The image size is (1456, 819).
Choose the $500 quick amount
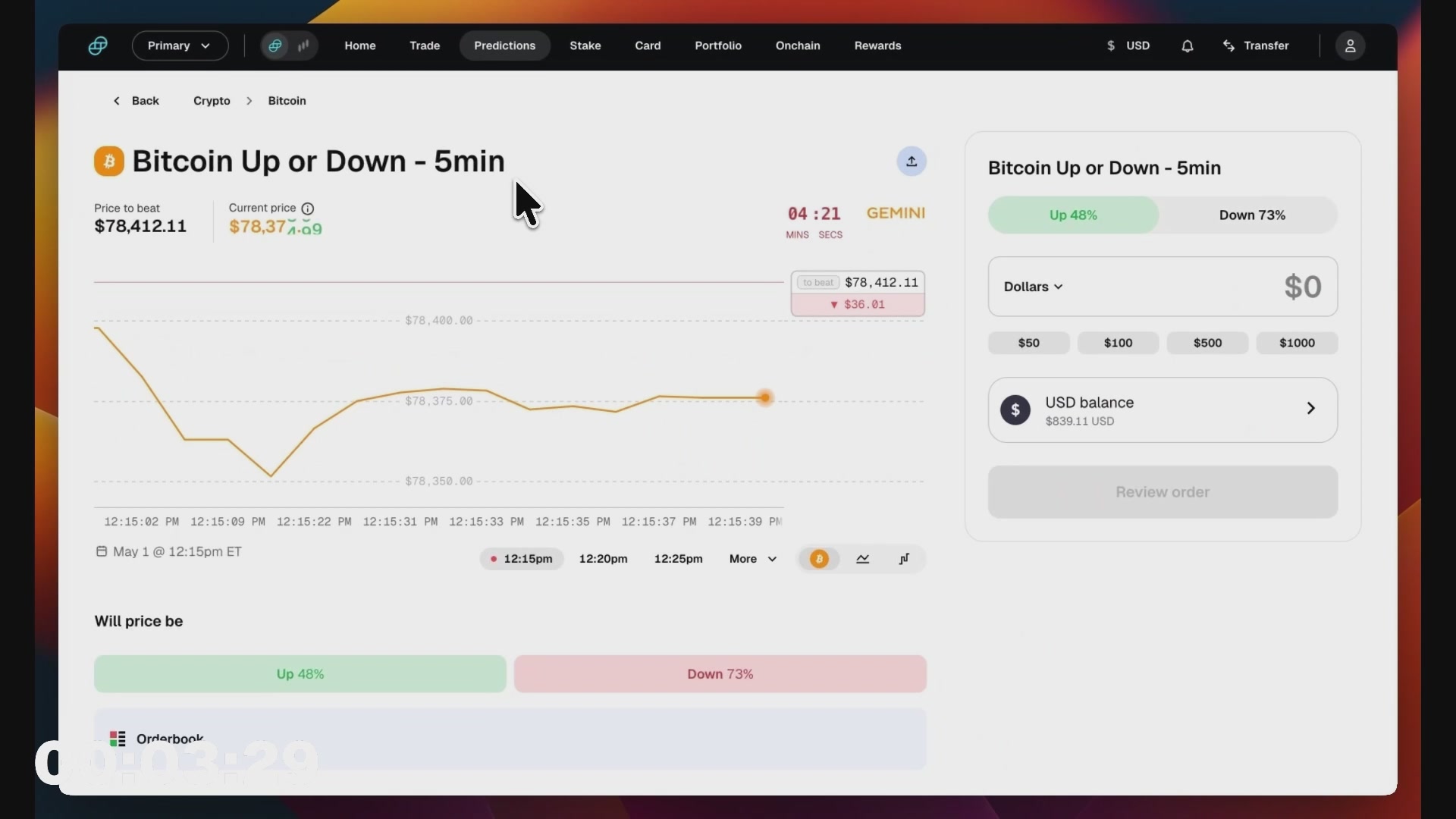[x=1208, y=344]
